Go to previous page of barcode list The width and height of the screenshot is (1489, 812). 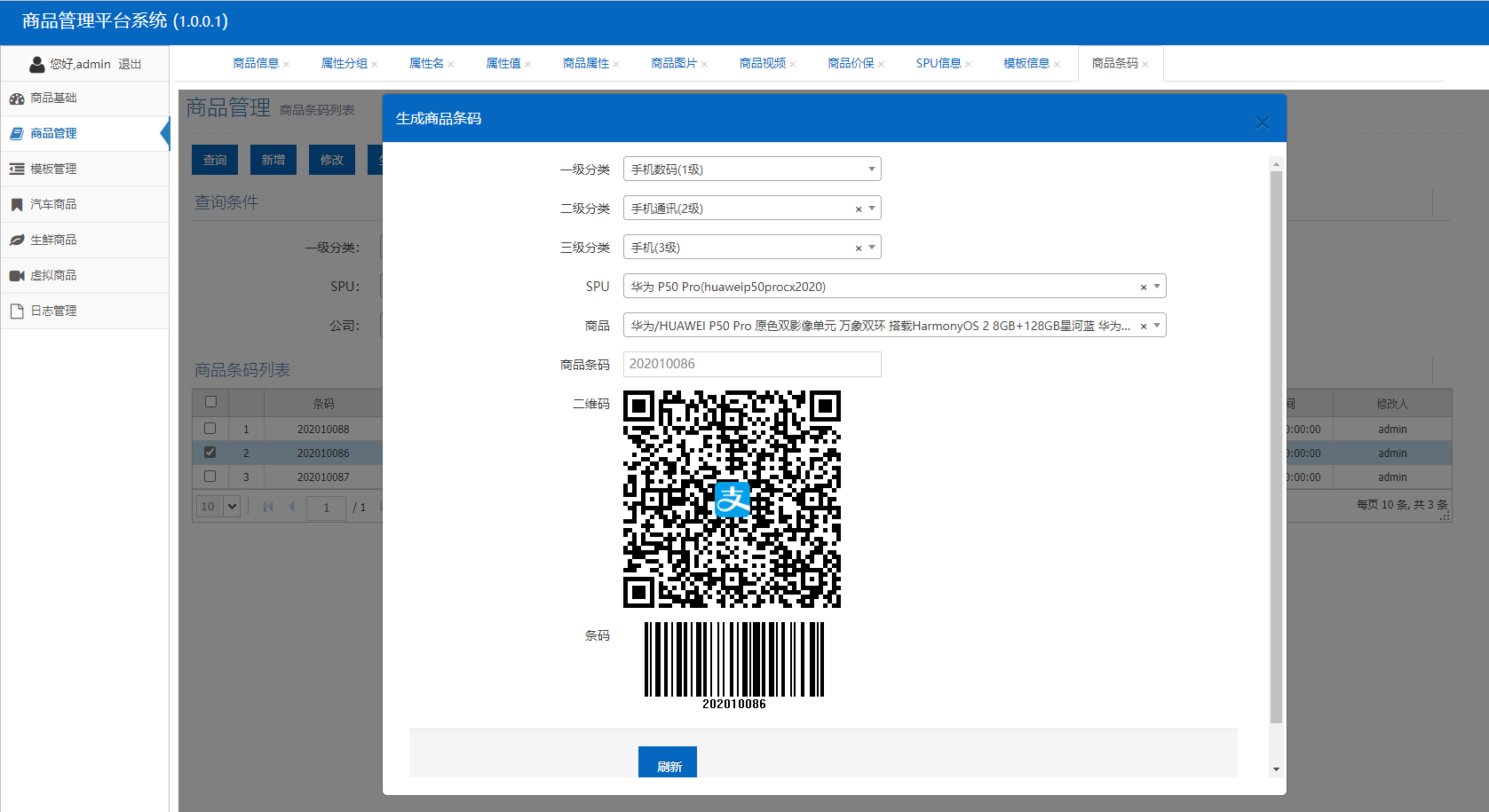291,507
